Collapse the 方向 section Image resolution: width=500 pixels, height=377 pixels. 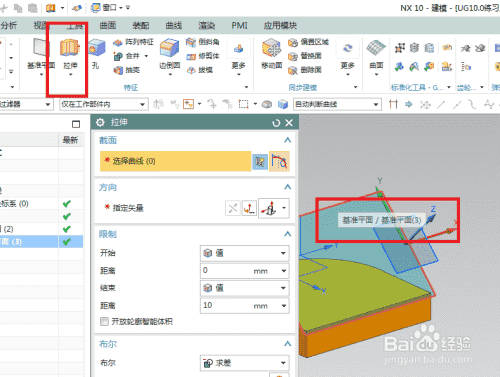(287, 187)
